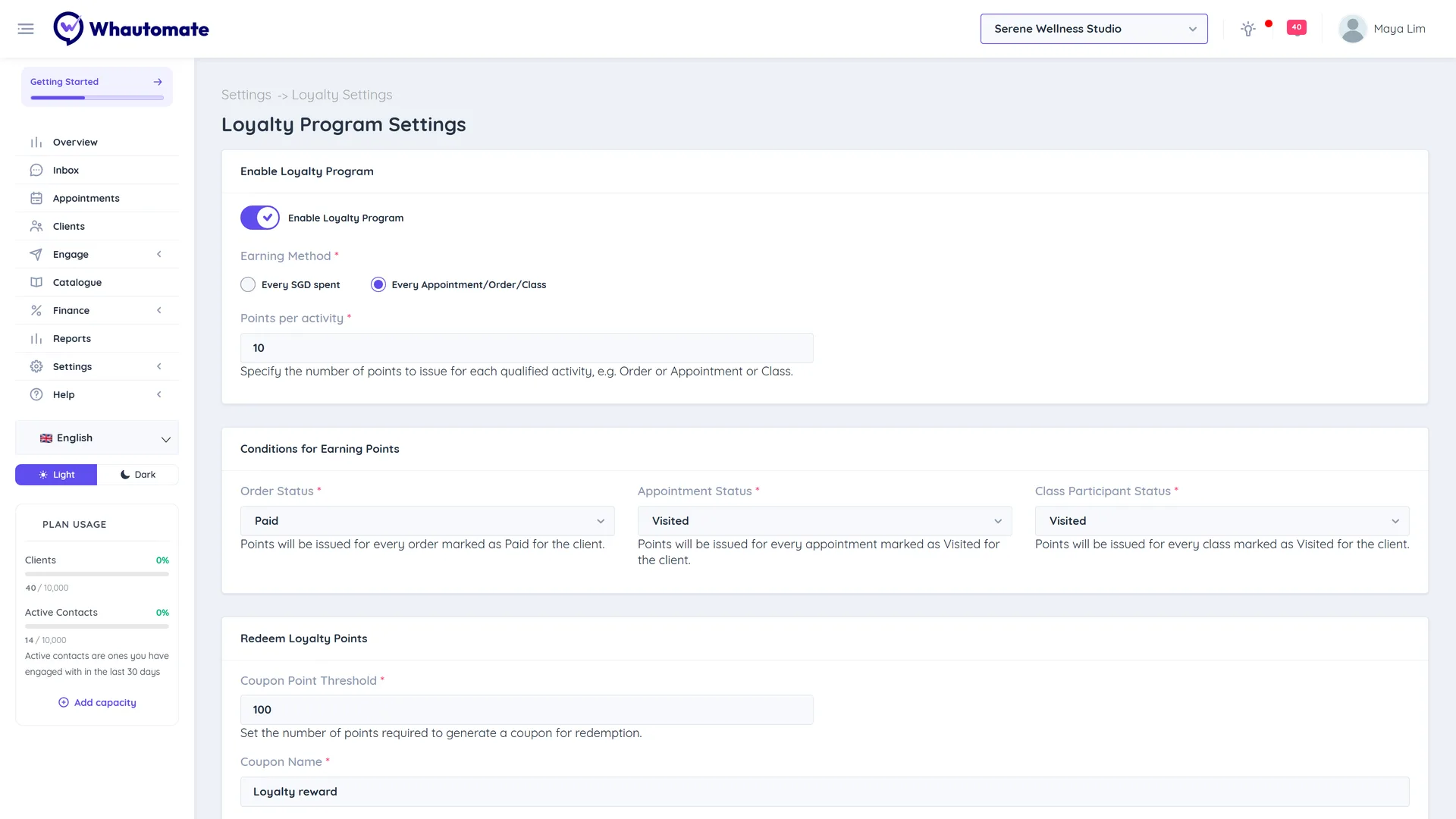Click the Help question mark icon

coord(36,395)
